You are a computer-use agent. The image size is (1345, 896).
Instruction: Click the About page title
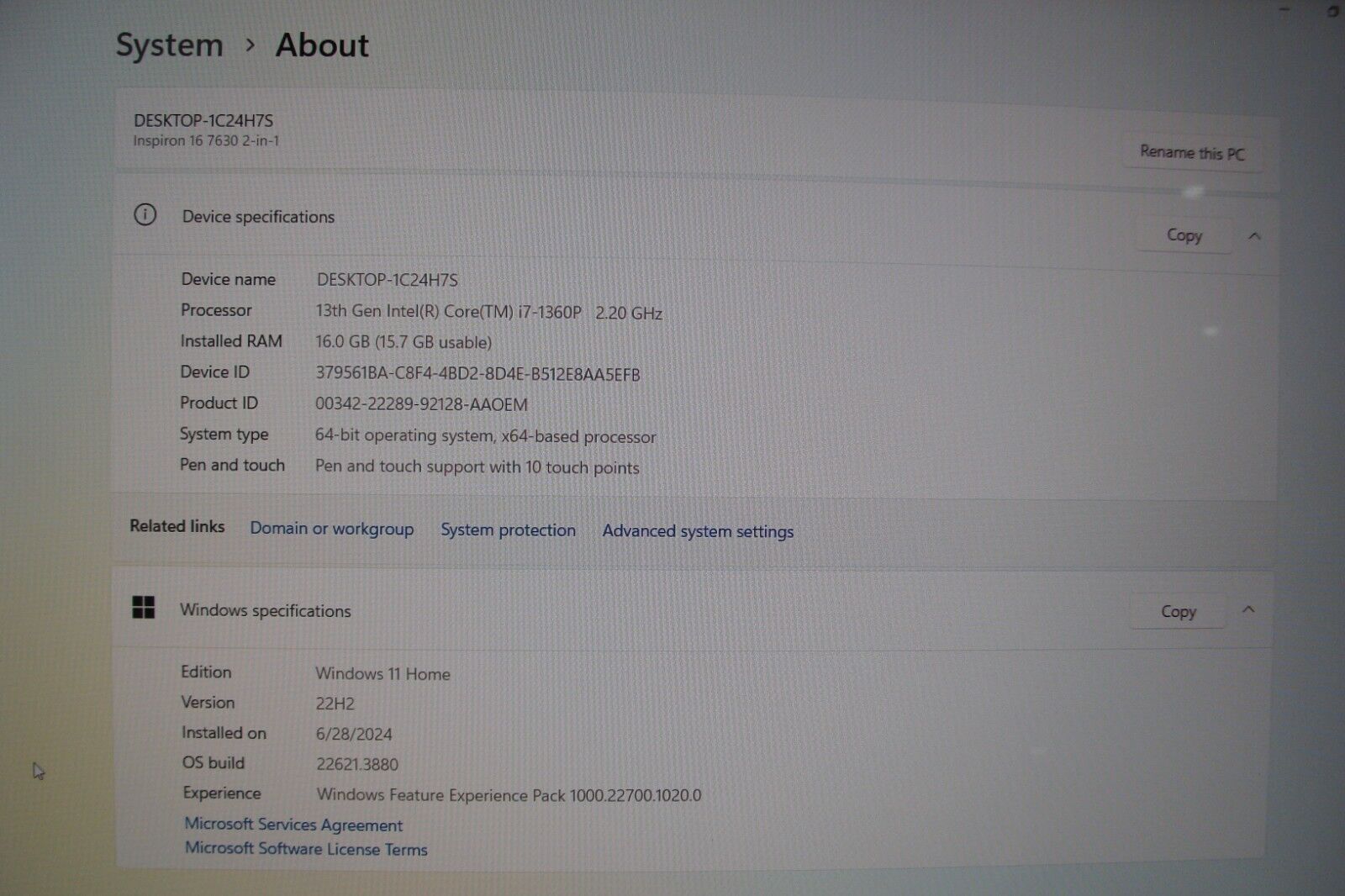point(322,45)
